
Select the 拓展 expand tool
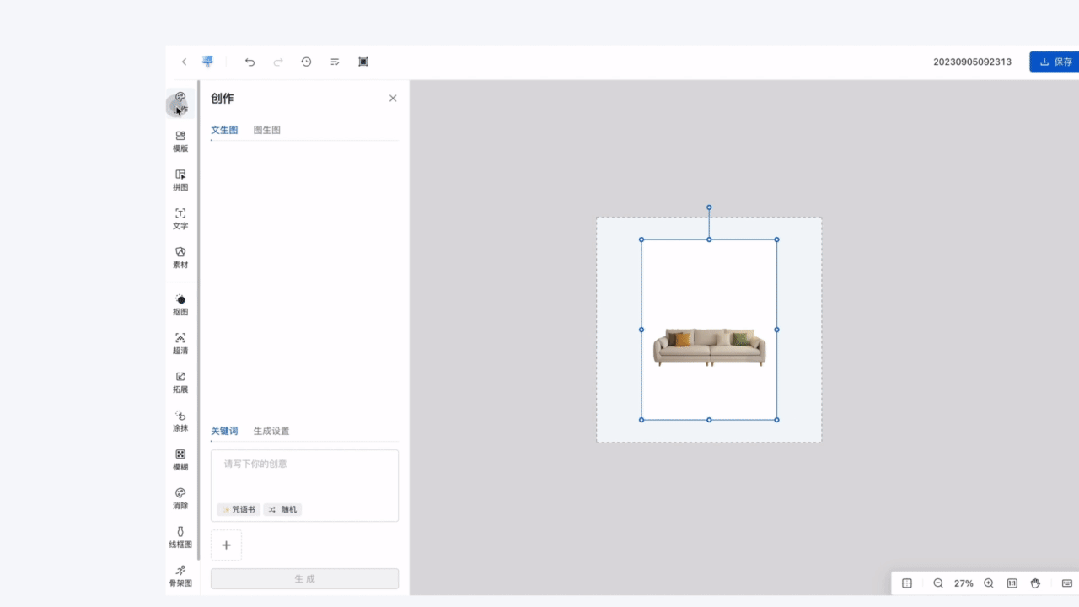click(180, 382)
